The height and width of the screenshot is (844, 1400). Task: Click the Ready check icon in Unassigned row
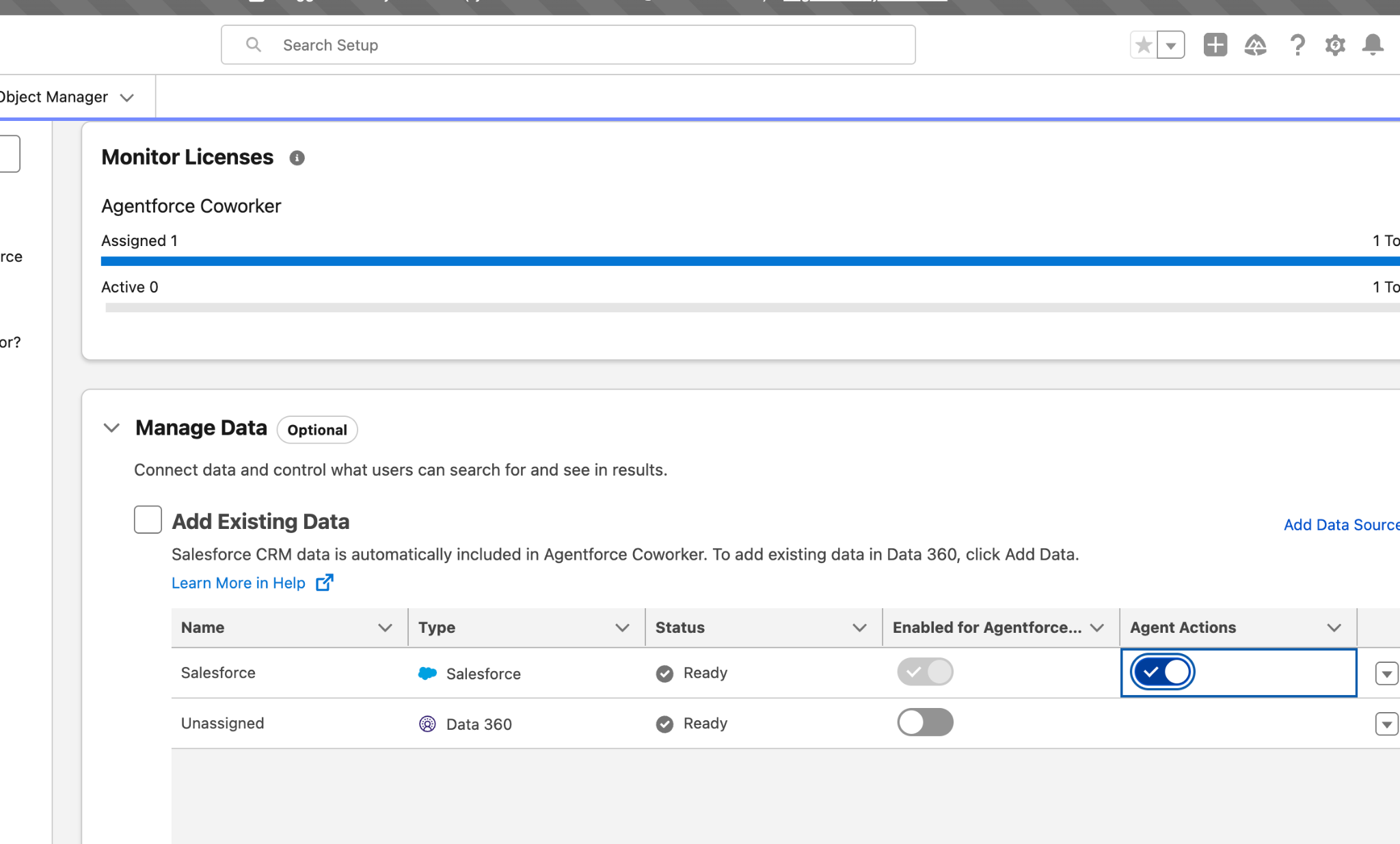point(664,724)
